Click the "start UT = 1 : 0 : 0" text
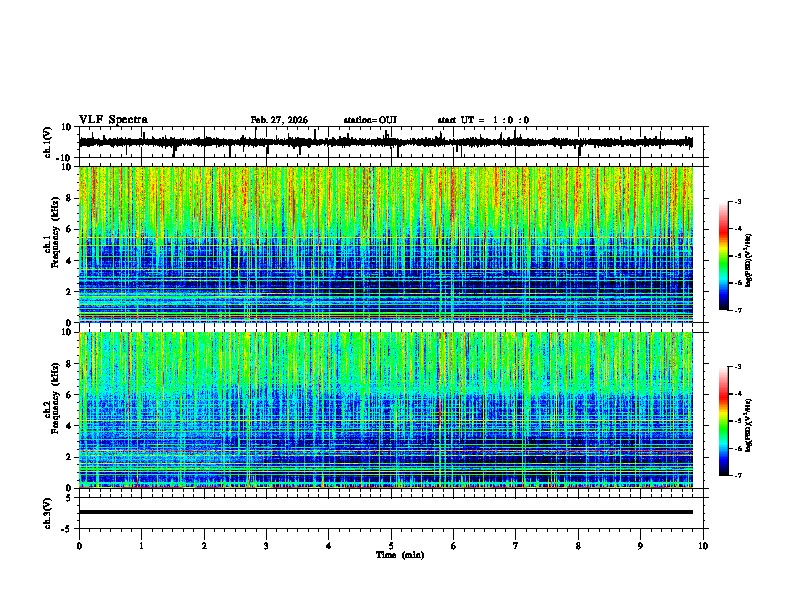Image resolution: width=792 pixels, height=612 pixels. point(483,120)
